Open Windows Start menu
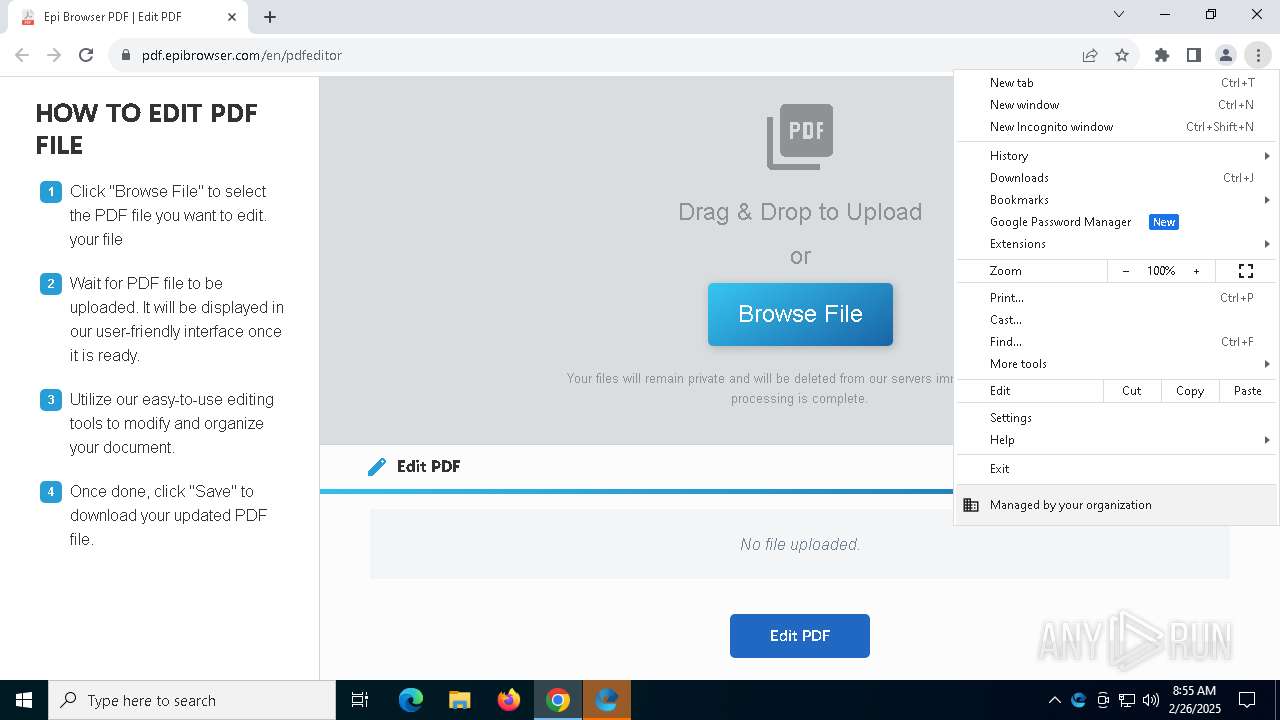This screenshot has height=720, width=1280. (24, 700)
